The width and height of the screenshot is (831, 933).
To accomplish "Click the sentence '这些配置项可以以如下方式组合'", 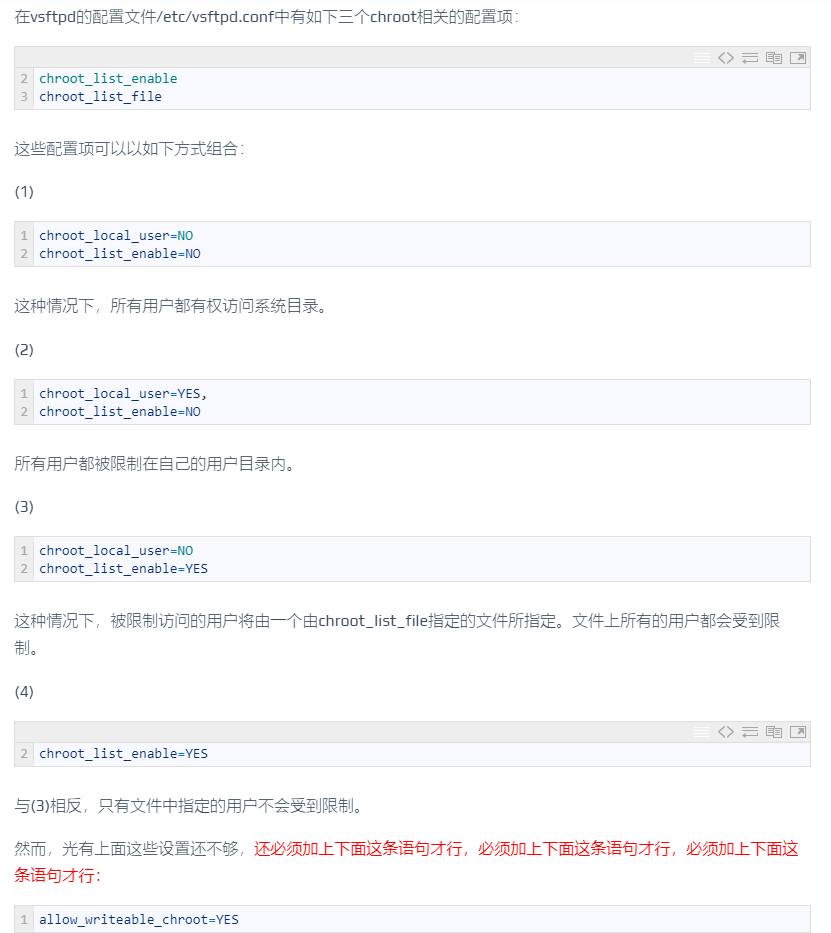I will (129, 149).
